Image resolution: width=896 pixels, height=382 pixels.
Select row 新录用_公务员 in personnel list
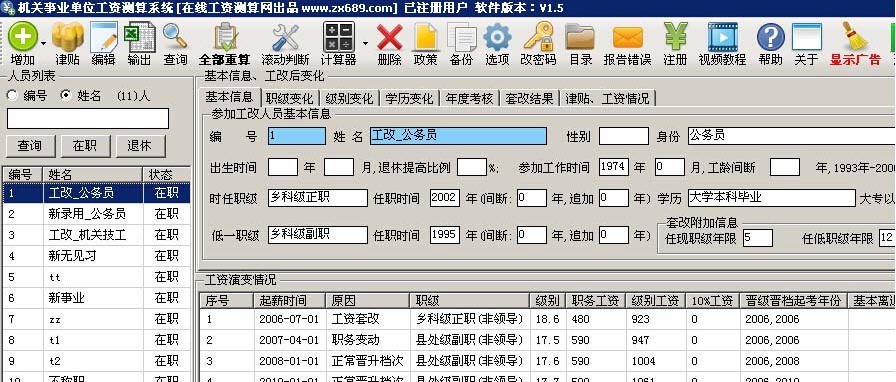point(97,214)
